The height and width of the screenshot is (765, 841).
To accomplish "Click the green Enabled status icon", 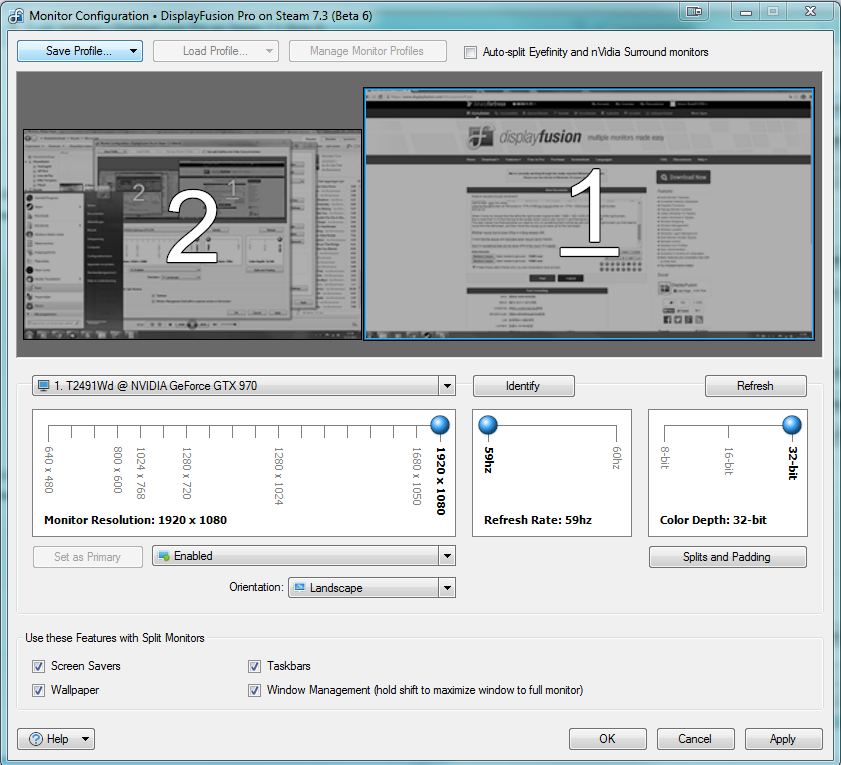I will [x=163, y=556].
